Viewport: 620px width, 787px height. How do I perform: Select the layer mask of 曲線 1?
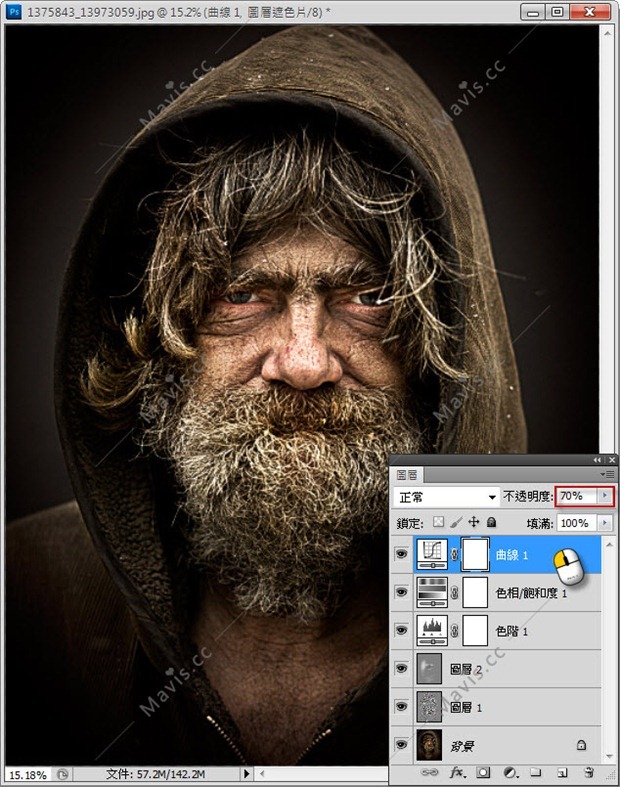(475, 555)
